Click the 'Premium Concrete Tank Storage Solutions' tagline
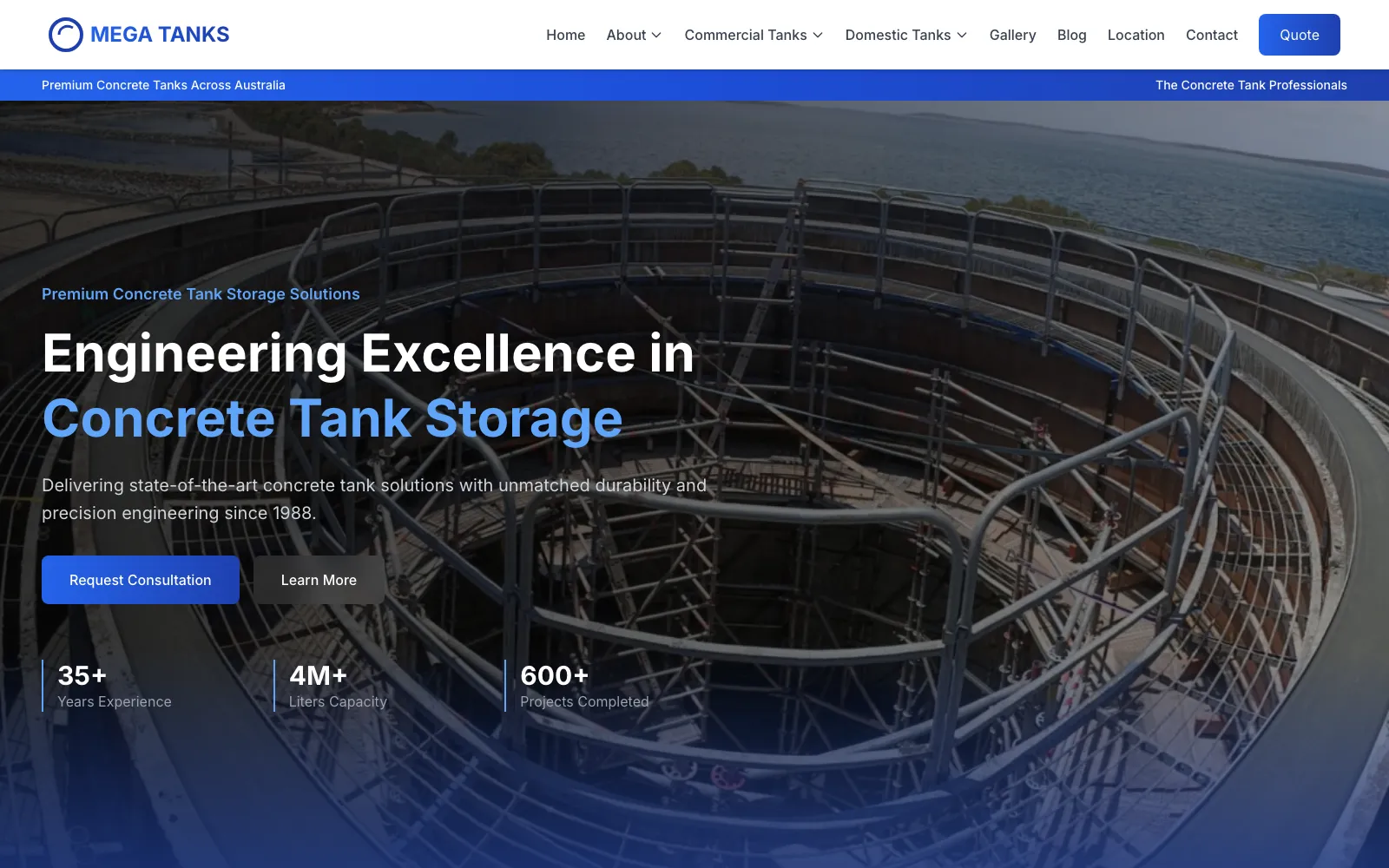 click(x=201, y=294)
